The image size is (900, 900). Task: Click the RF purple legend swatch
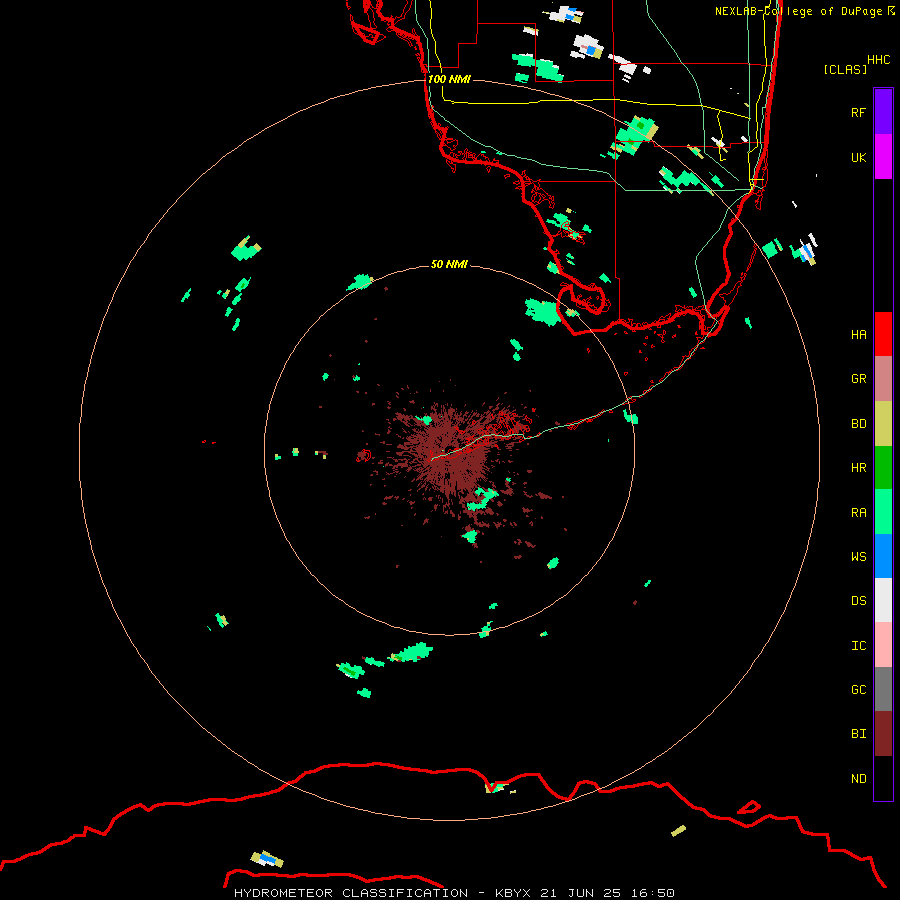[883, 112]
